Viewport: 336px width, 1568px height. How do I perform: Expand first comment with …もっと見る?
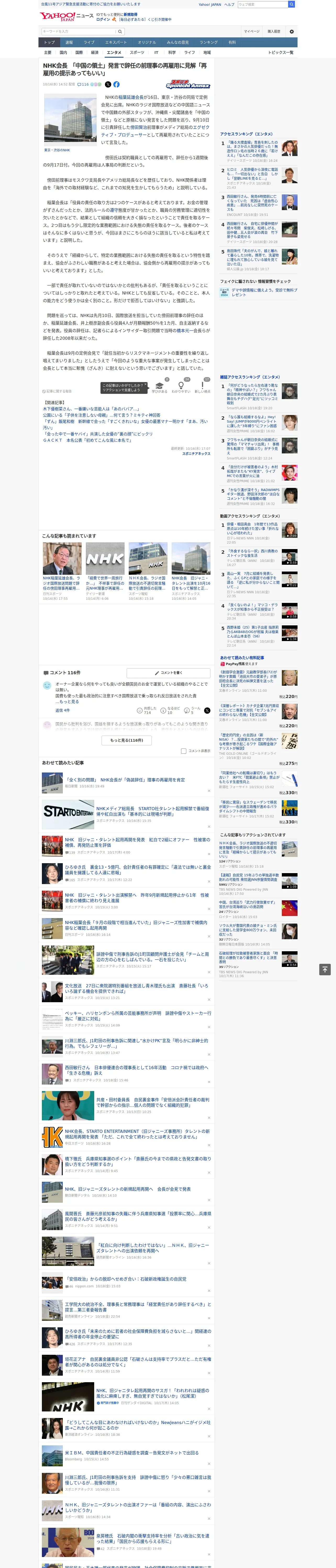(67, 702)
